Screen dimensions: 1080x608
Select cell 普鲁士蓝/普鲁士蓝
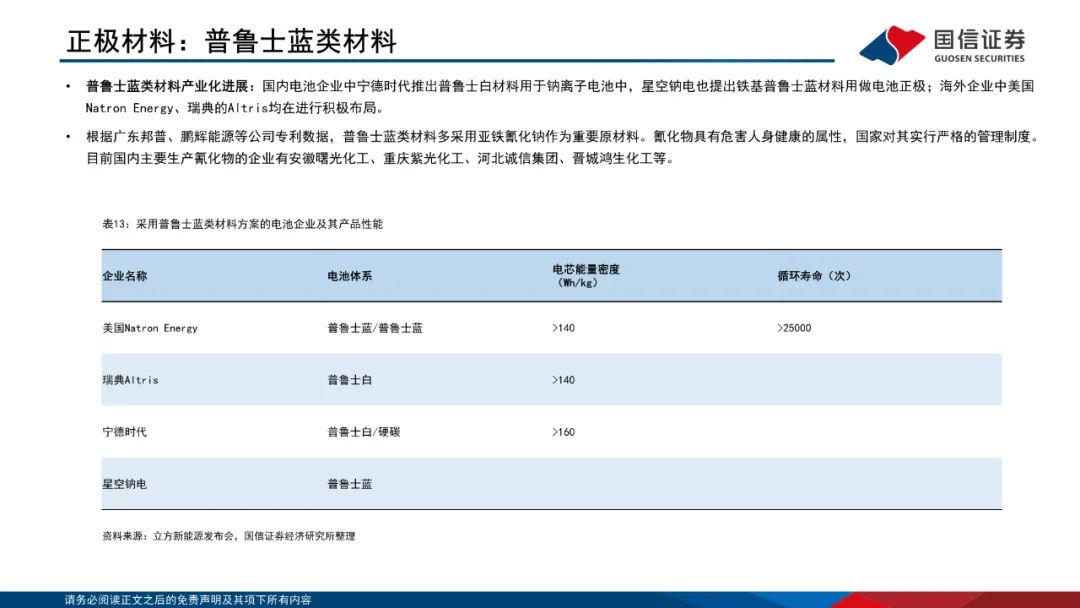tap(375, 328)
